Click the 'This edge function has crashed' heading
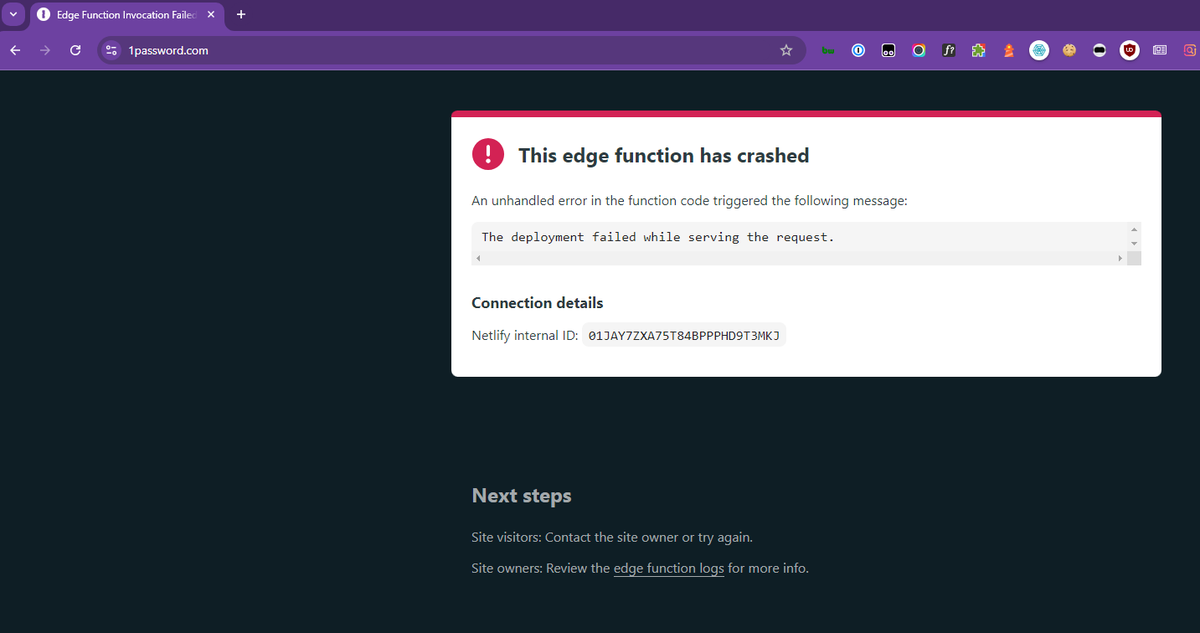 663,155
